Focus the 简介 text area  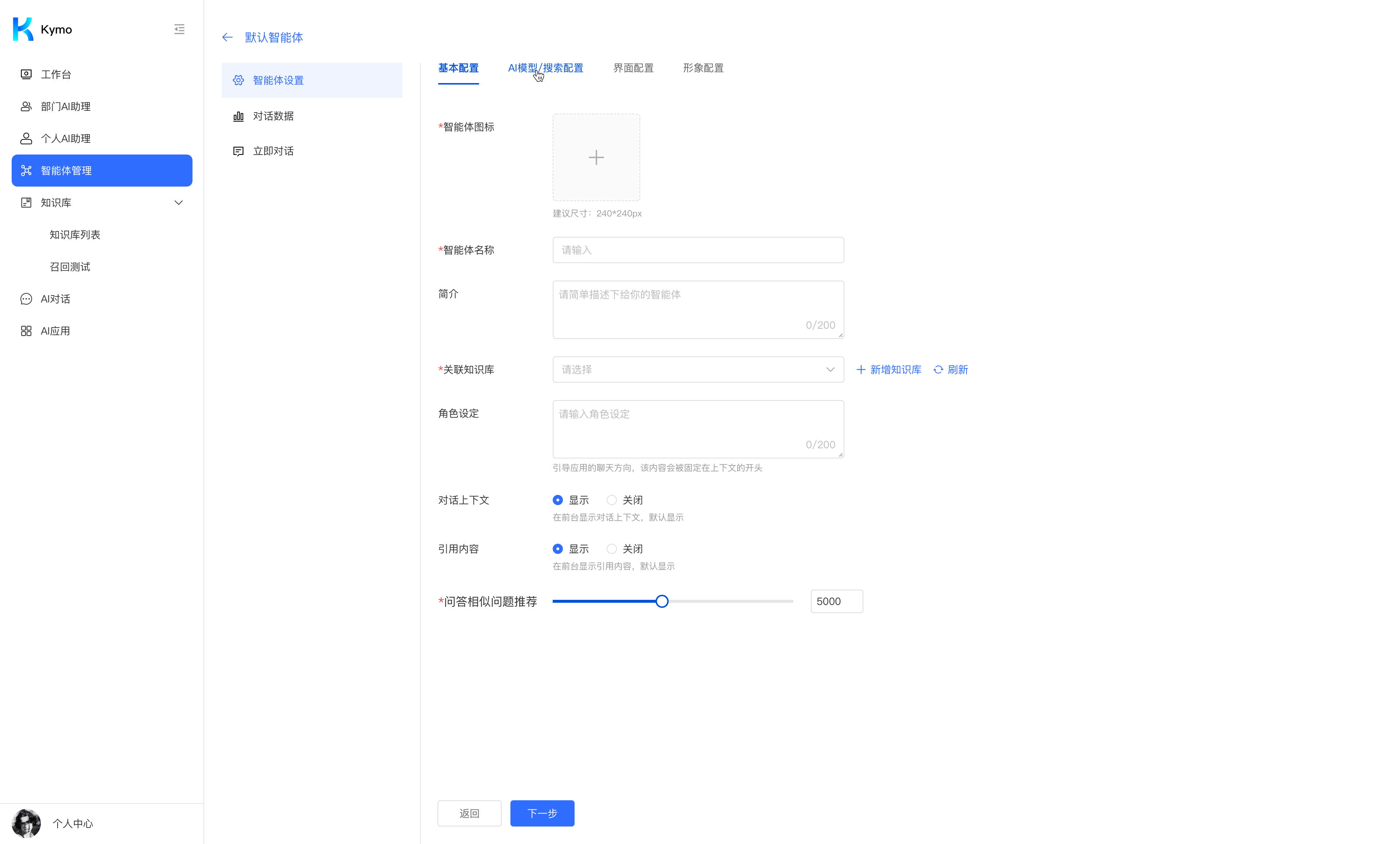pyautogui.click(x=698, y=309)
